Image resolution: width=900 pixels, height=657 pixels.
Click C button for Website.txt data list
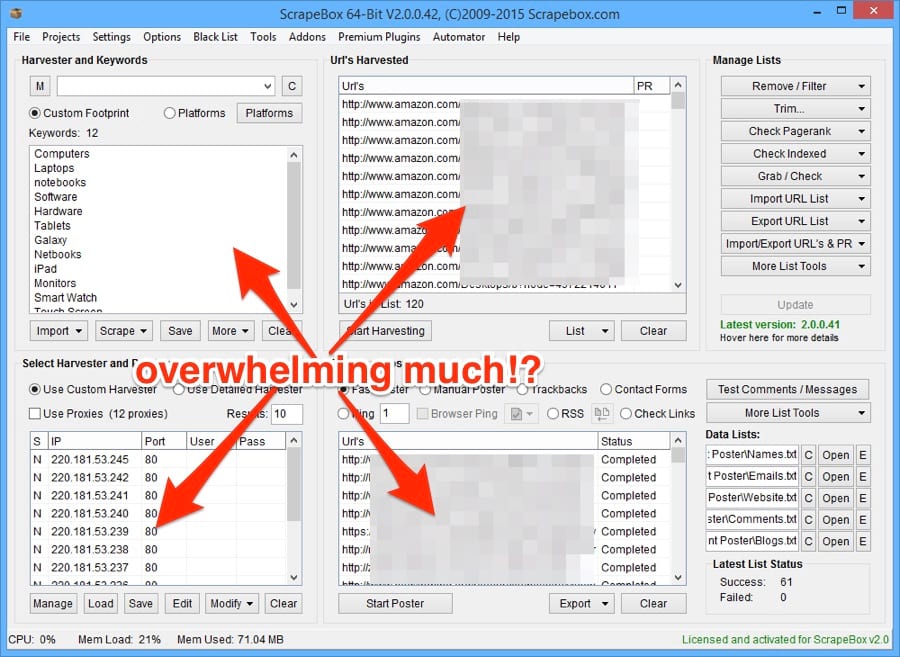click(x=808, y=498)
